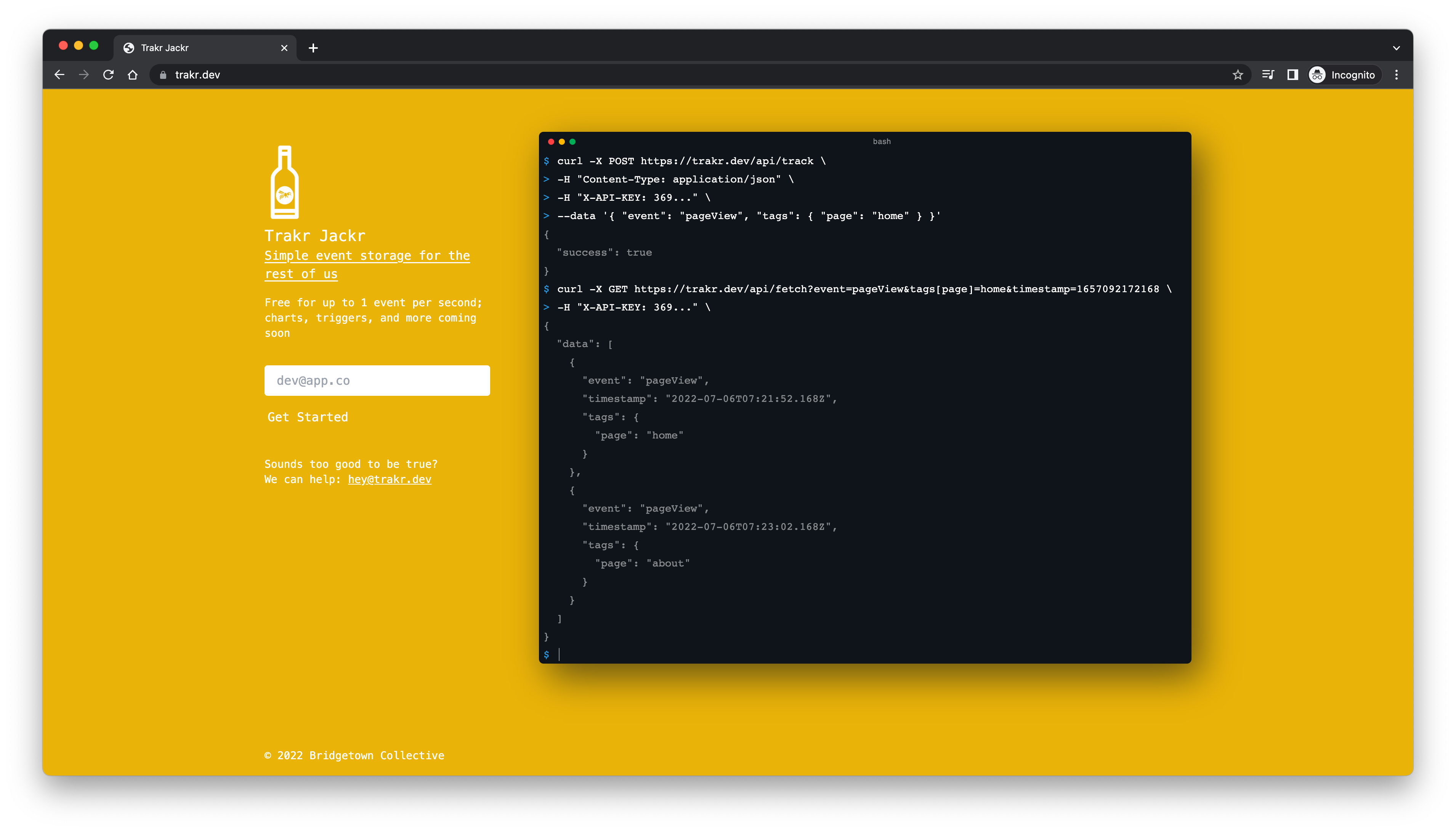
Task: Click the final terminal prompt cursor
Action: [558, 655]
